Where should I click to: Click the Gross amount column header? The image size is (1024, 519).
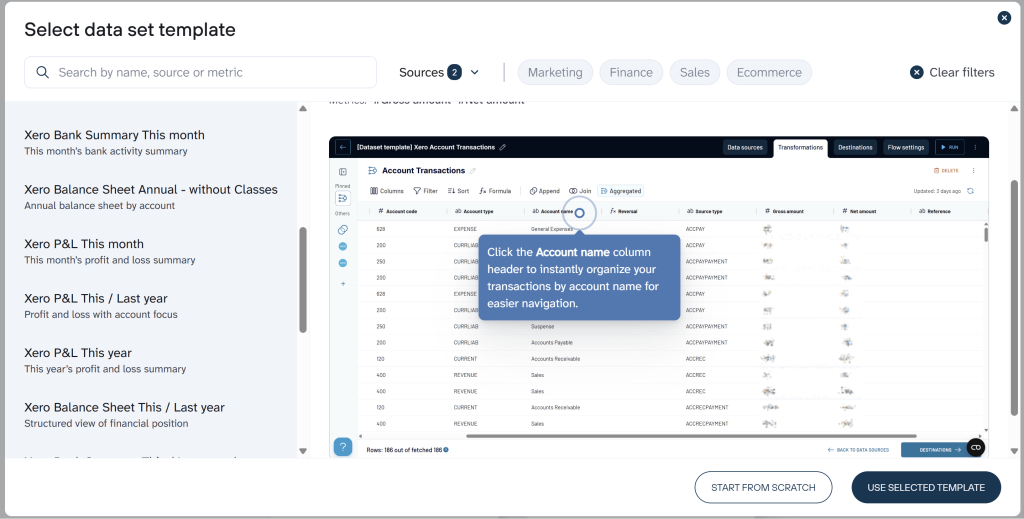784,212
